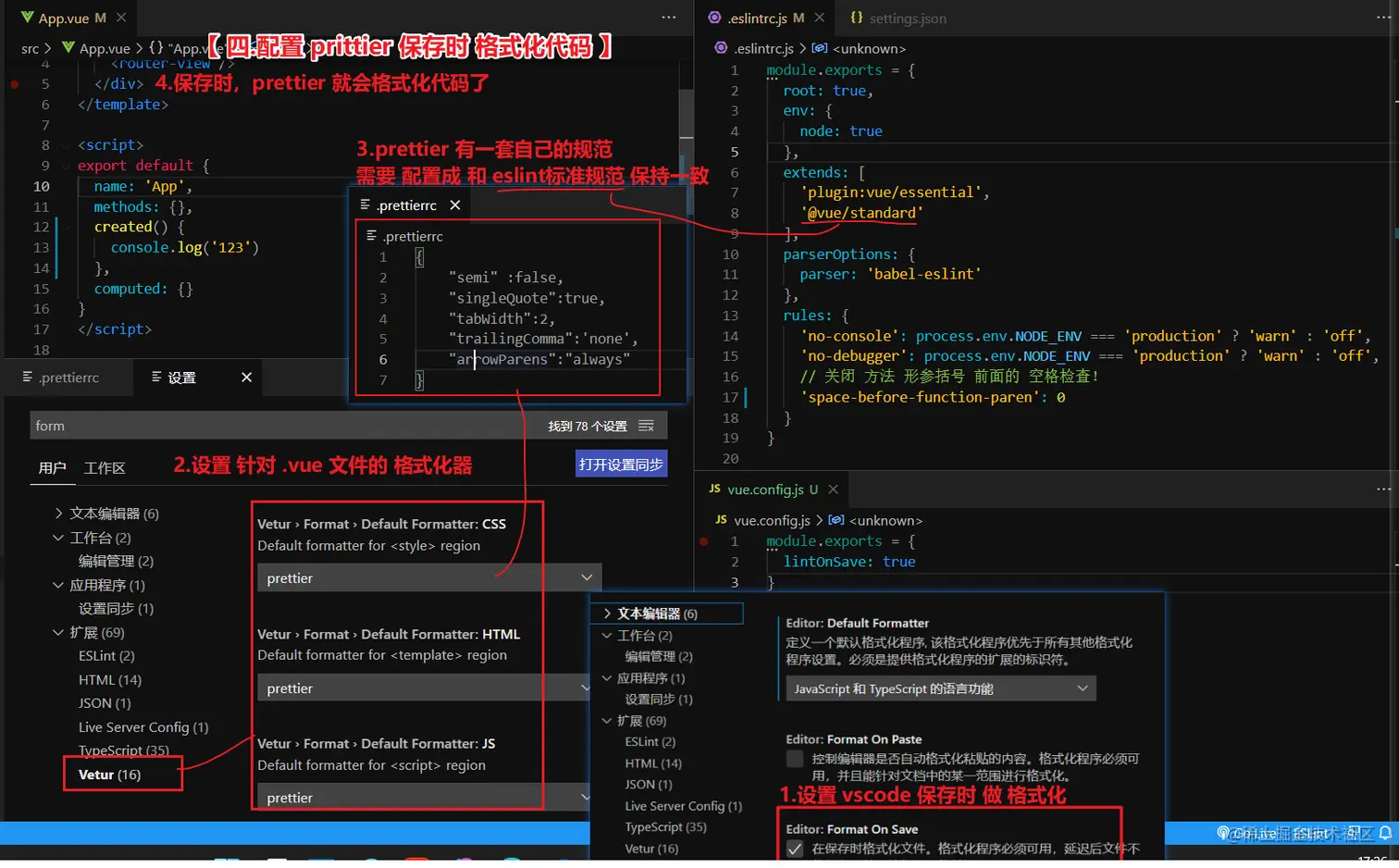1399x868 pixels.
Task: Click the settings search filter icon
Action: pos(647,426)
